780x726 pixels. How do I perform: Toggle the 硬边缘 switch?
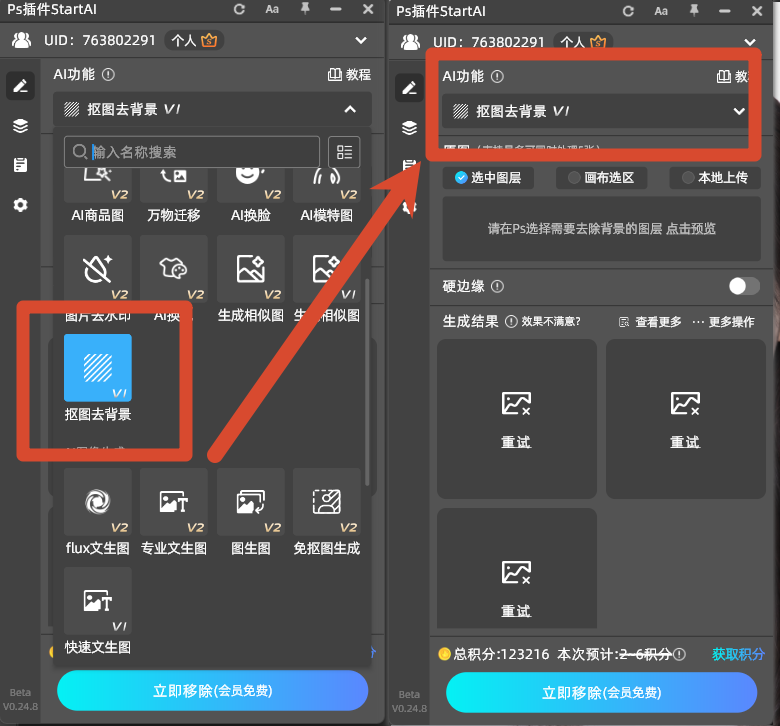[744, 286]
